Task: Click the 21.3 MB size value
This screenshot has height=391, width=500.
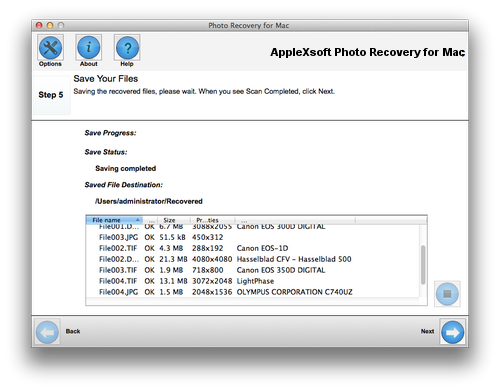Action: 173,259
